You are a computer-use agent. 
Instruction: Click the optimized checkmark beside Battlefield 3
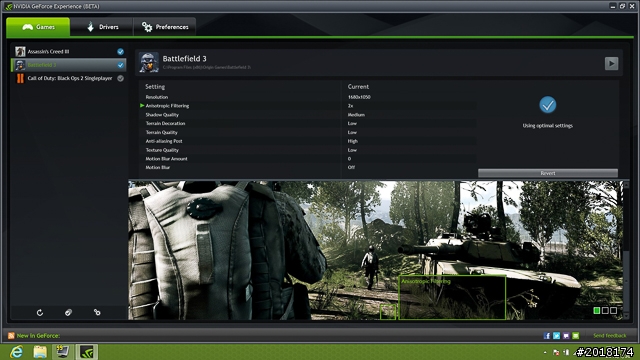pos(120,65)
